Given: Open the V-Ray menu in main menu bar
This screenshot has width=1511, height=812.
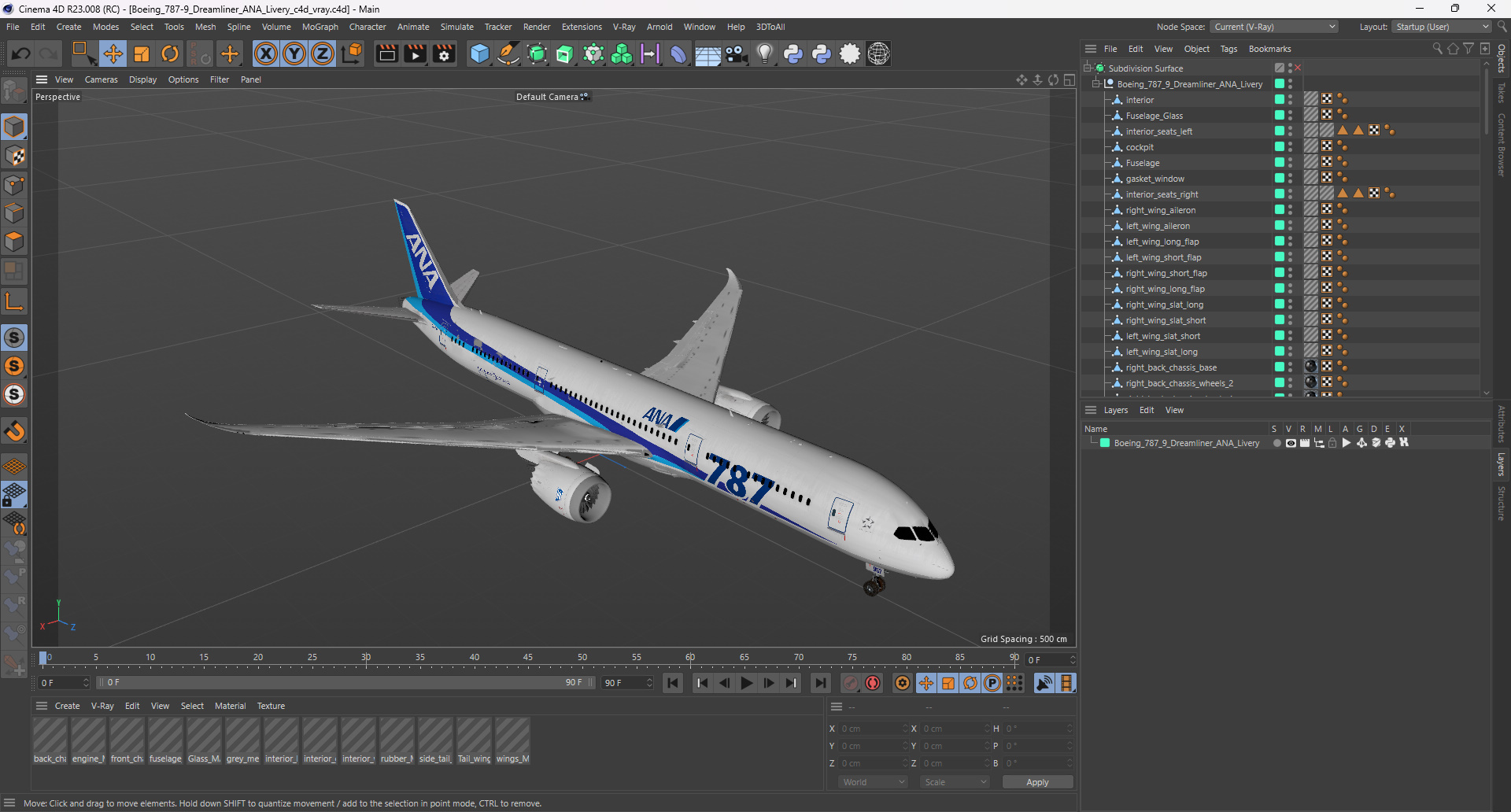Looking at the screenshot, I should coord(624,27).
